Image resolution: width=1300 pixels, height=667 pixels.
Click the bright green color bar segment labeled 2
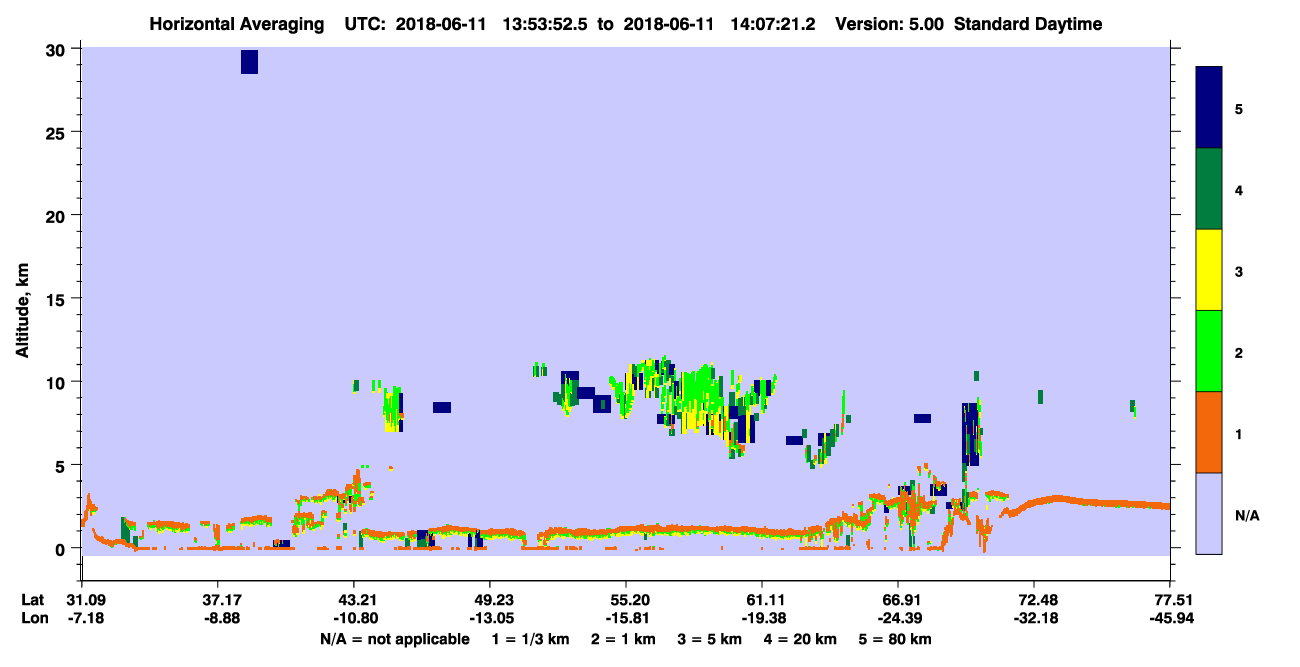point(1209,351)
